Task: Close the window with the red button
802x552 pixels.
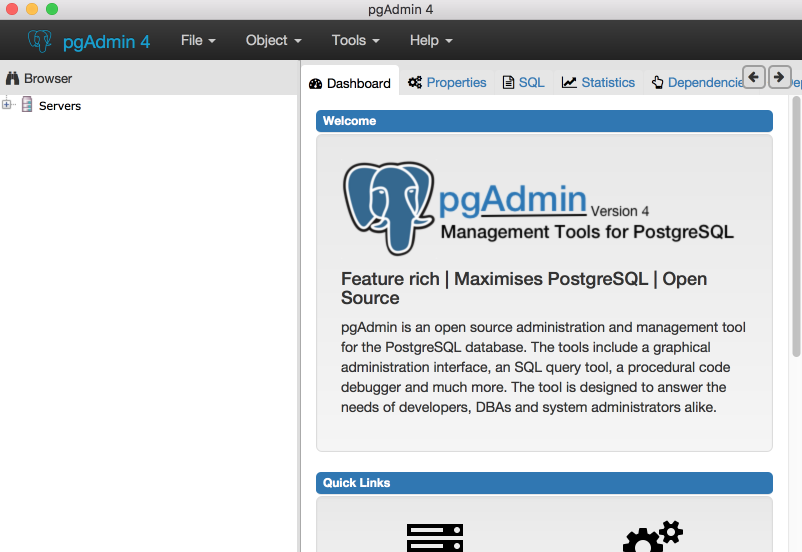Action: (x=12, y=9)
